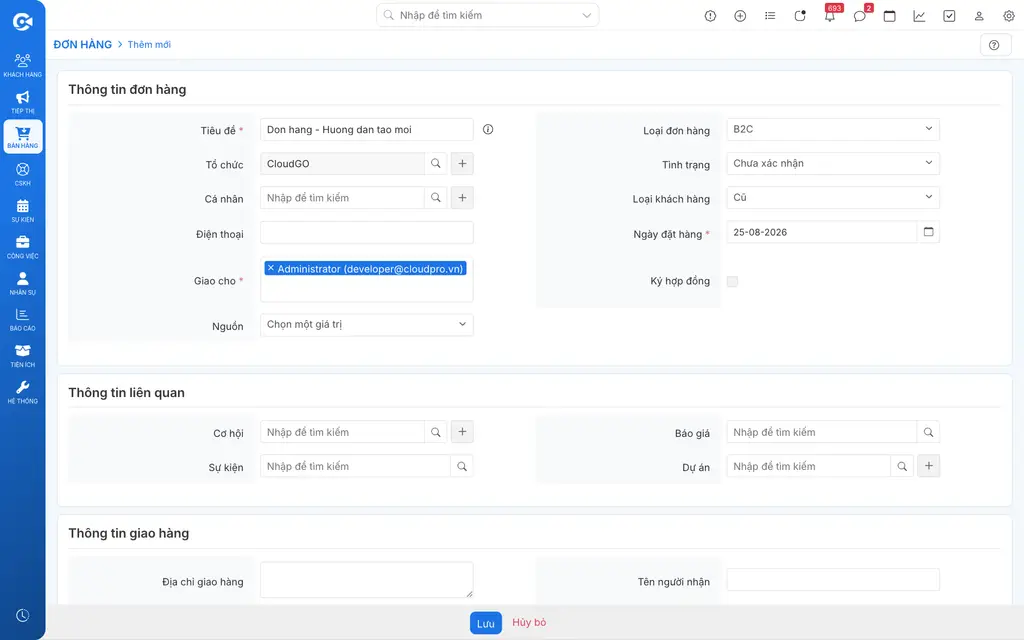Screen dimensions: 1024x640
Task: Click the Giao cho assignee box
Action: (x=366, y=280)
